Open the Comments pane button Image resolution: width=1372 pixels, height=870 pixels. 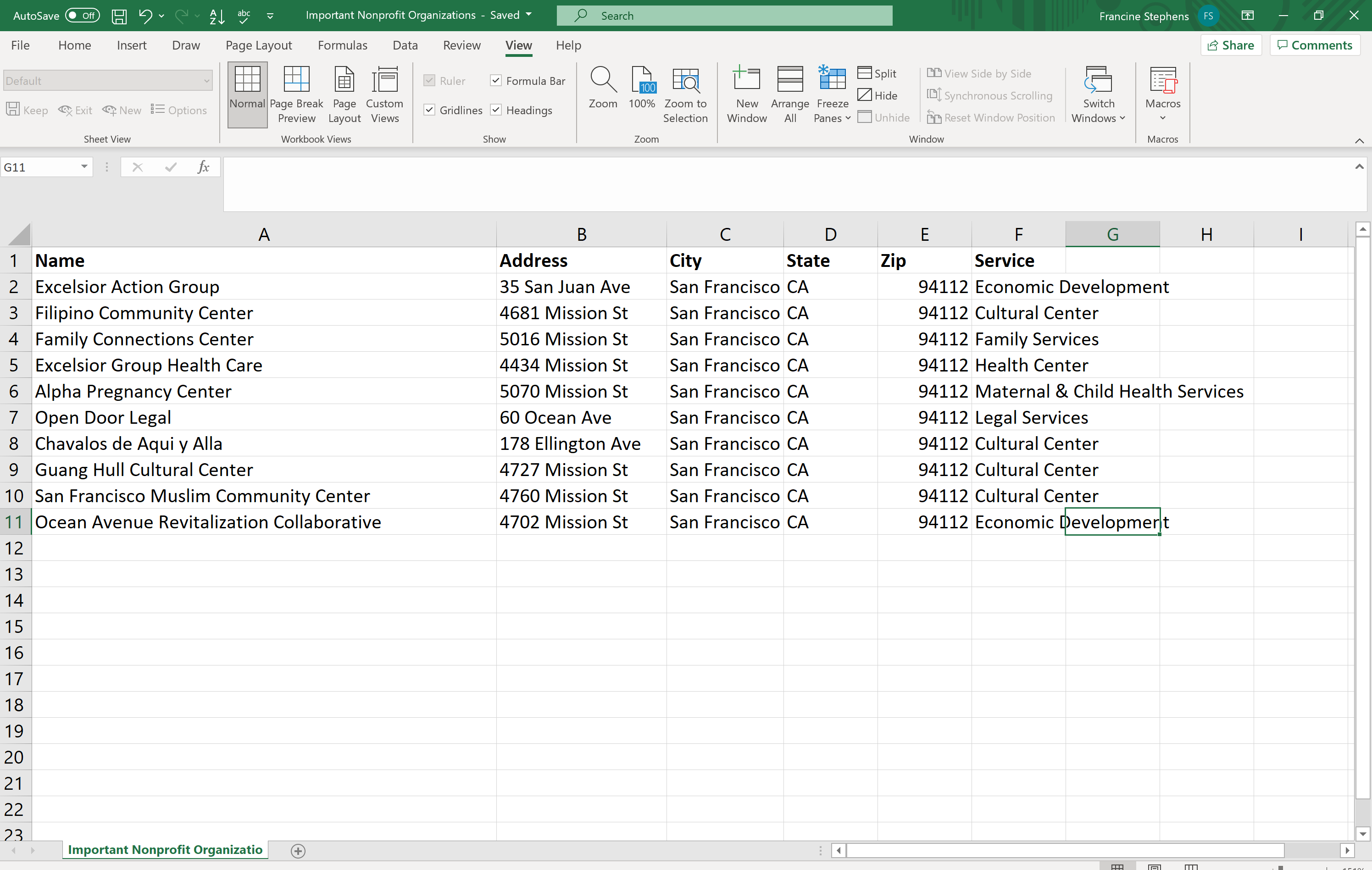pos(1315,45)
